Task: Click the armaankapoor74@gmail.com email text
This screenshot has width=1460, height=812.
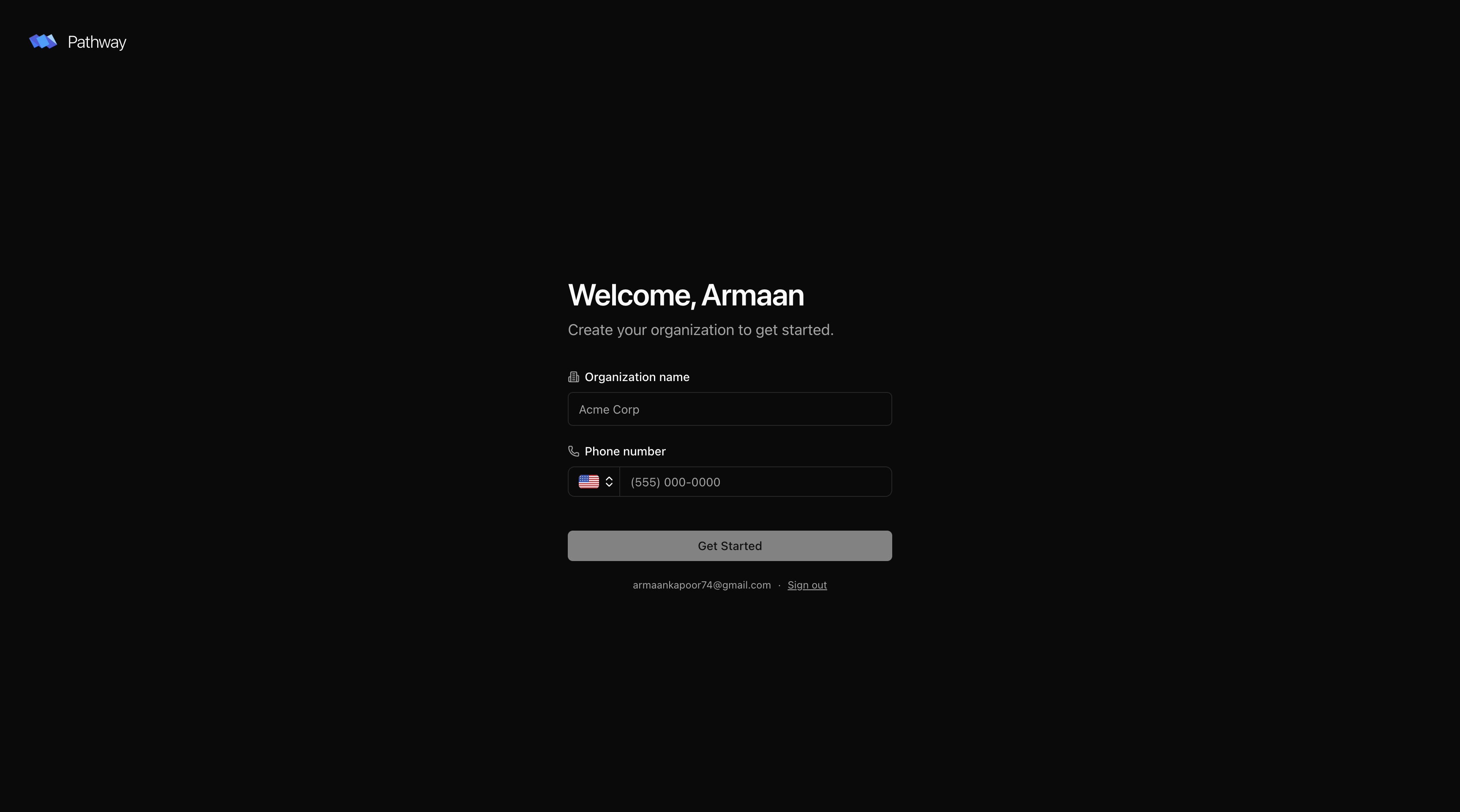Action: pyautogui.click(x=702, y=585)
